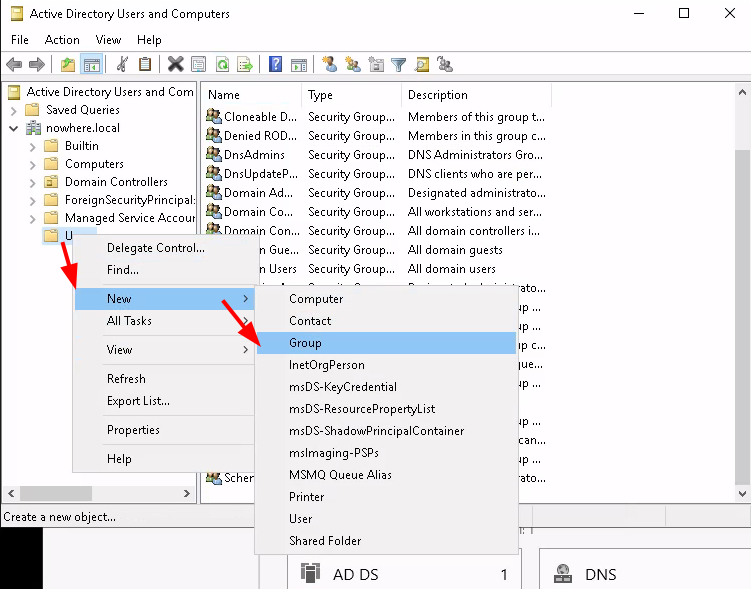This screenshot has height=589, width=751.
Task: Click the tree pane horizontal scrollbar right arrow
Action: tap(187, 493)
